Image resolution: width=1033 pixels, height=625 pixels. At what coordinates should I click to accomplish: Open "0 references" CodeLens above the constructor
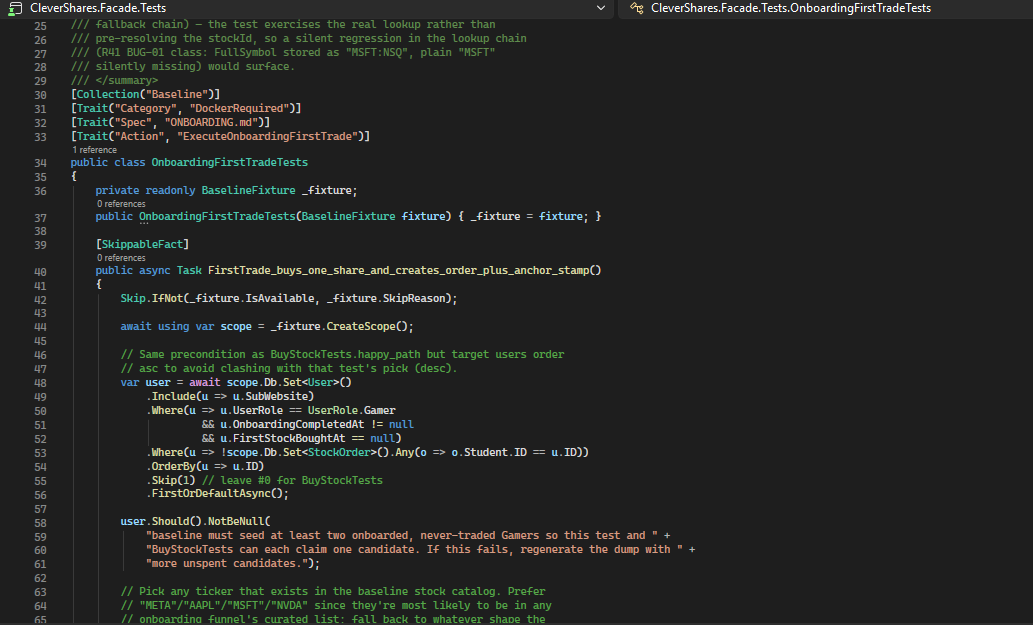(x=121, y=204)
